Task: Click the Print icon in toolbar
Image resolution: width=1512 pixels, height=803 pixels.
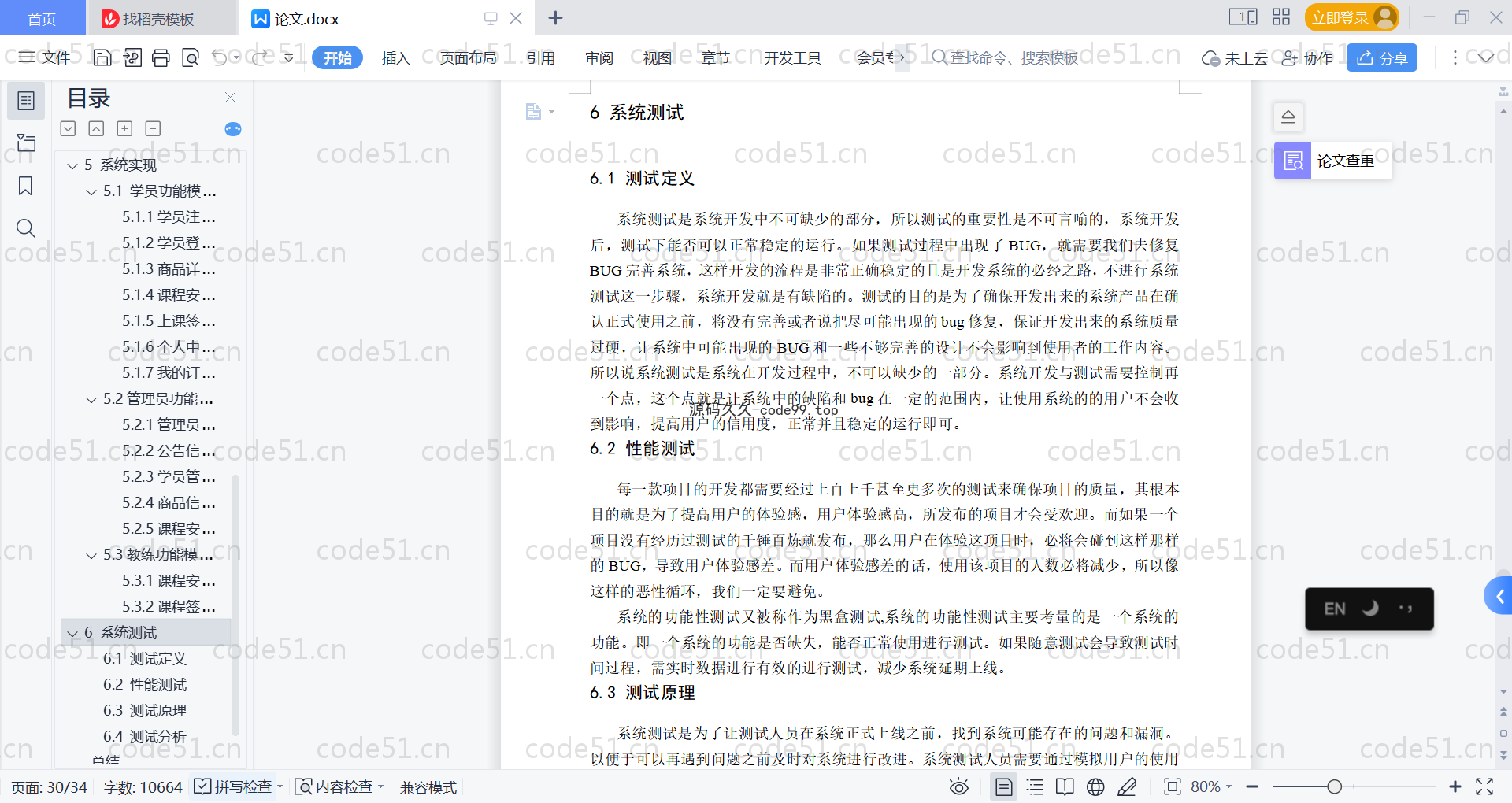Action: [x=161, y=57]
